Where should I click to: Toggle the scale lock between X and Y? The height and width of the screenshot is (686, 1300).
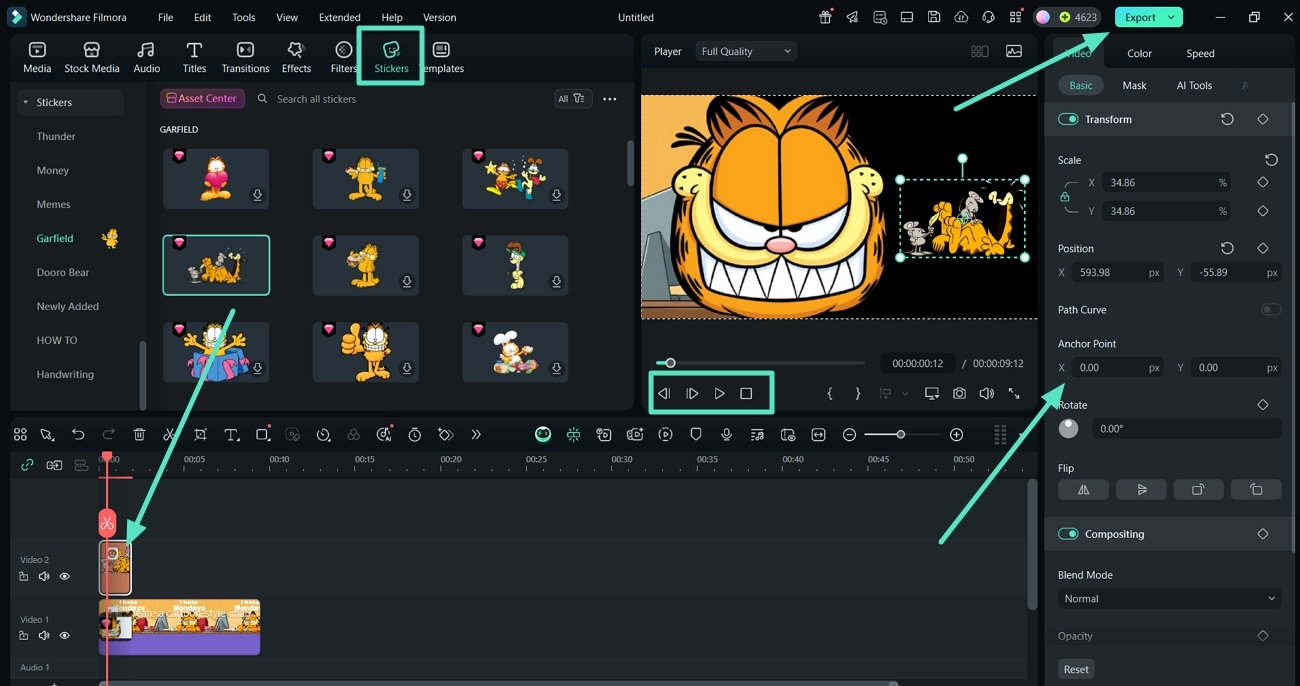click(1065, 197)
